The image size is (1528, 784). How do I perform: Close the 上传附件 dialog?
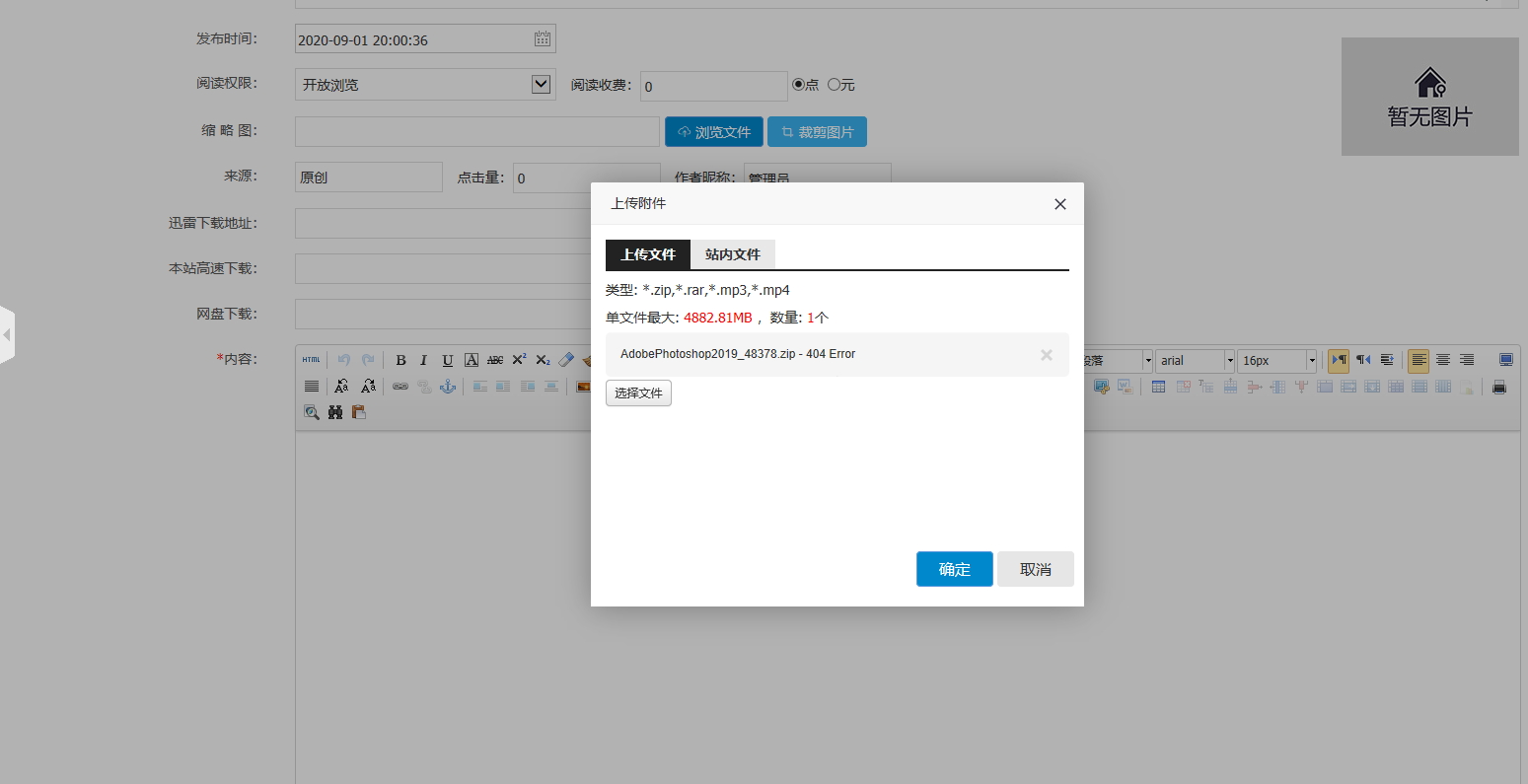pos(1060,204)
